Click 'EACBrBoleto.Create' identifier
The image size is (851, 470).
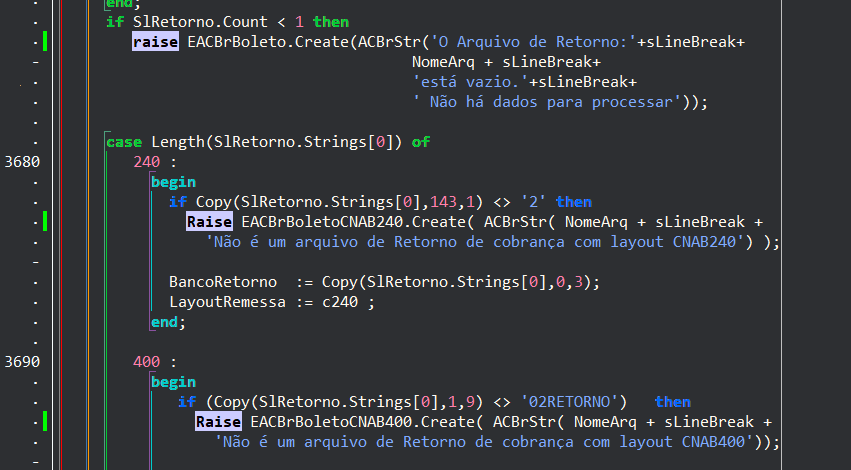[268, 42]
